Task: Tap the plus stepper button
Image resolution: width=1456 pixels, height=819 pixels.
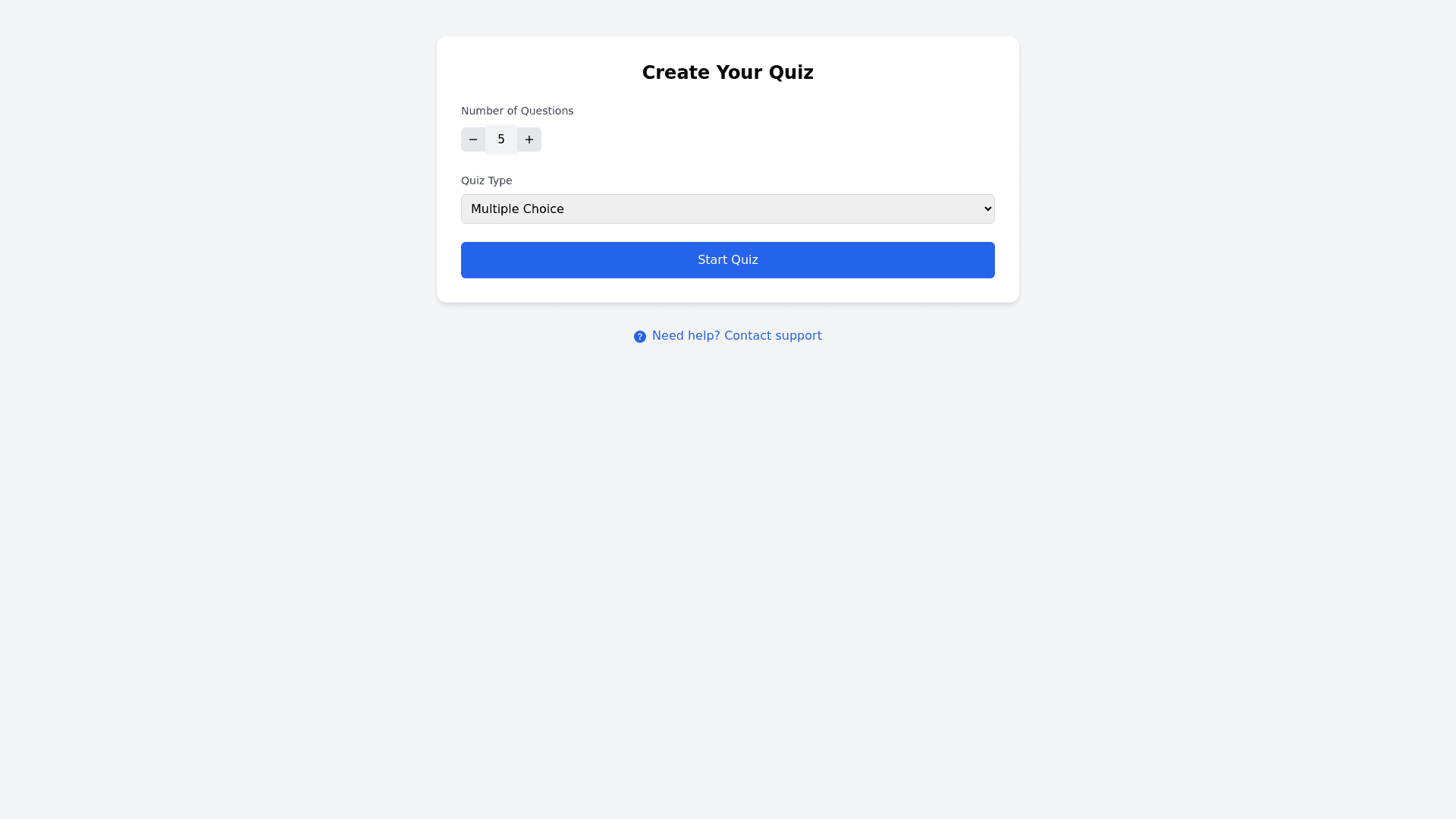Action: point(529,140)
